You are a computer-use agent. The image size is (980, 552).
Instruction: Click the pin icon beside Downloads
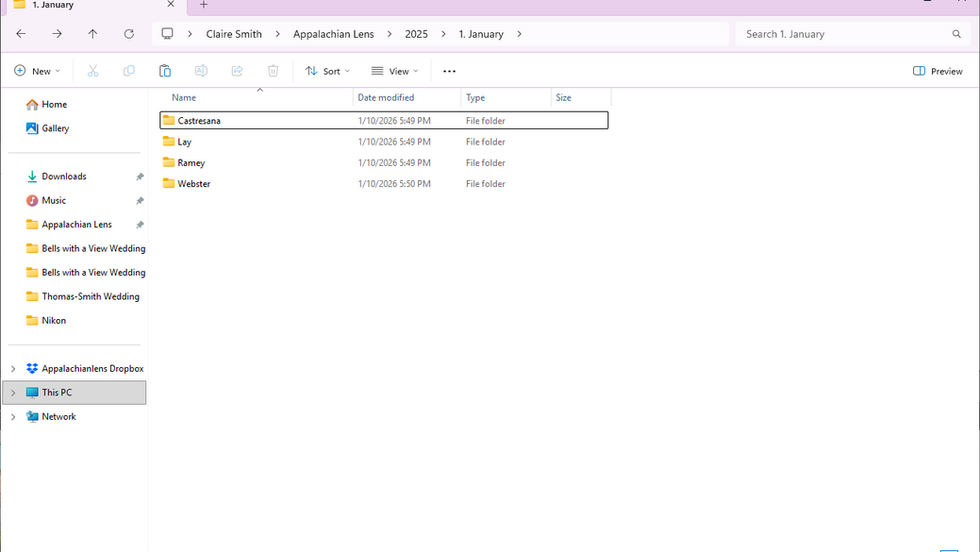(140, 176)
